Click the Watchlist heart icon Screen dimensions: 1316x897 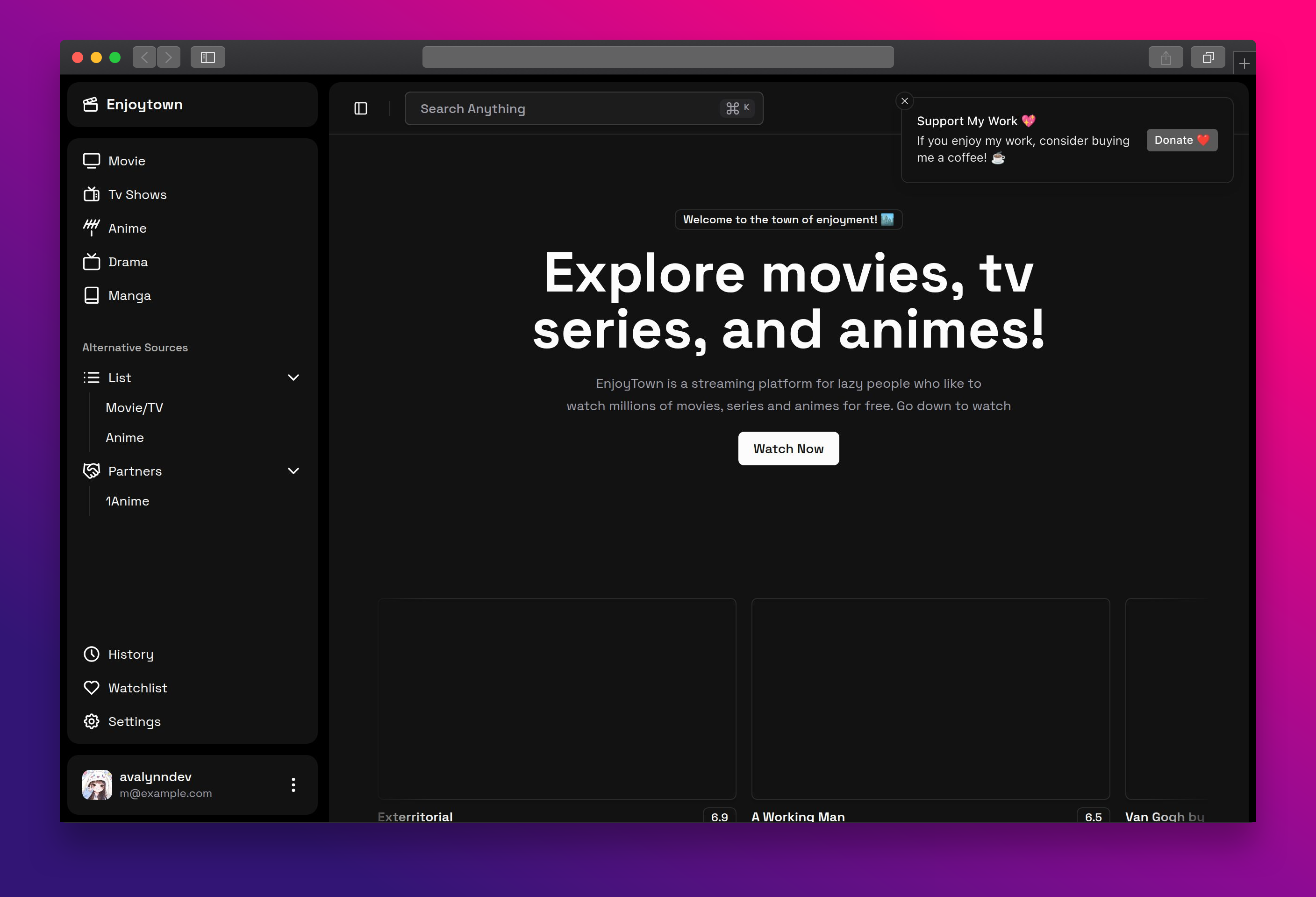tap(91, 688)
